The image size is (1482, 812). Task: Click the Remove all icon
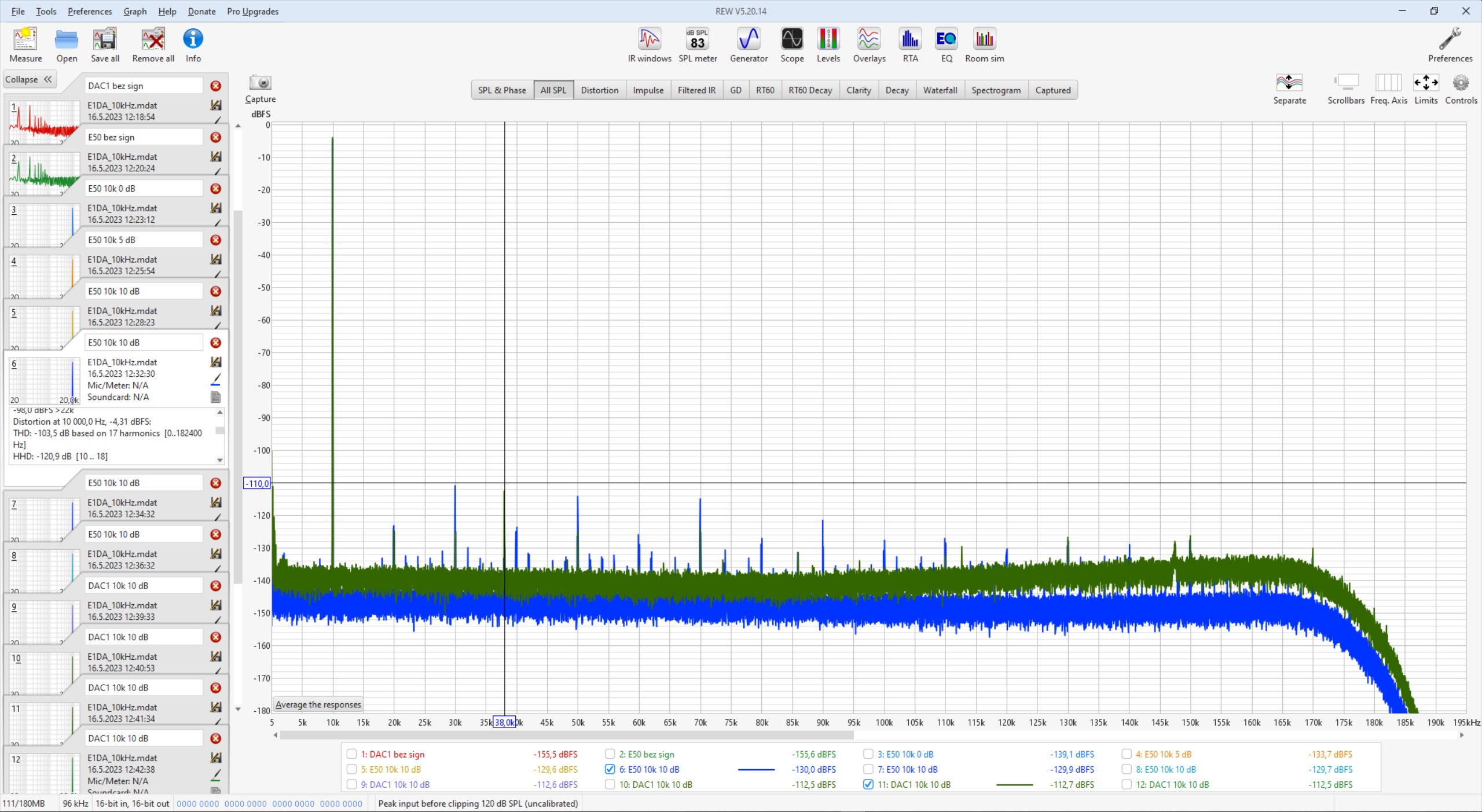(153, 45)
